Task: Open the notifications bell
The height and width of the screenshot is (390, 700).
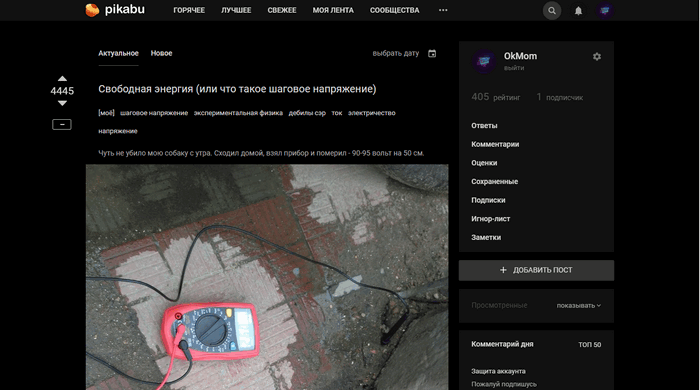Action: [578, 11]
